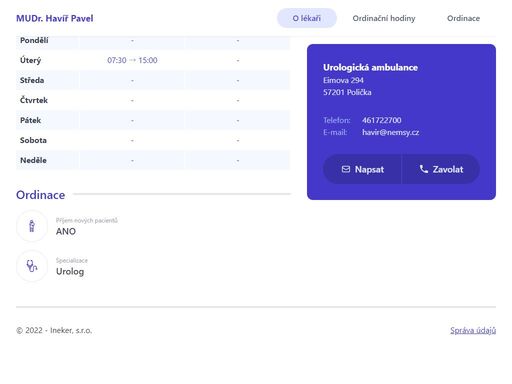The image size is (512, 384).
Task: Click the Zavolat button
Action: tap(441, 169)
